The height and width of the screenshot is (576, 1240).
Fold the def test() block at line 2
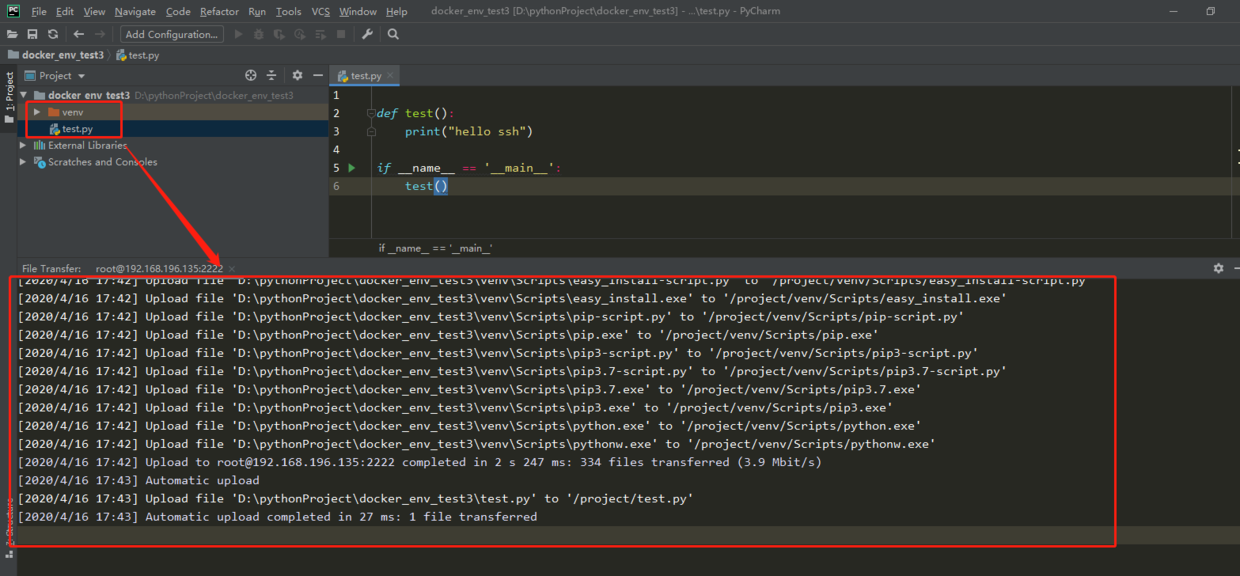pos(370,113)
